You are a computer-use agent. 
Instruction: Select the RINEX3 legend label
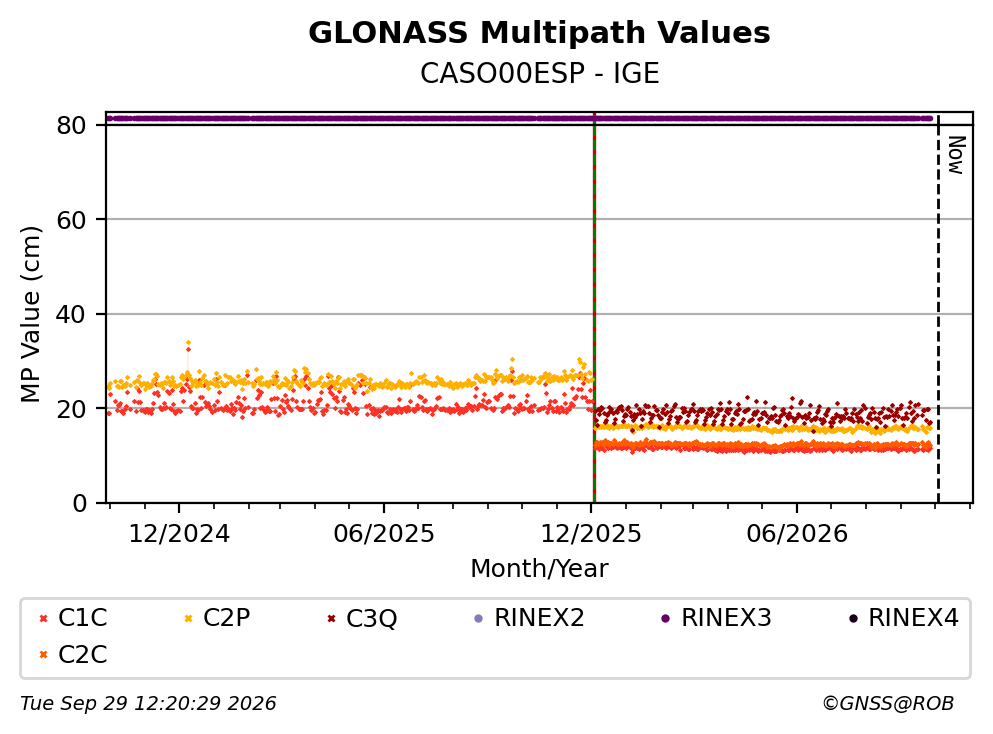(x=726, y=617)
